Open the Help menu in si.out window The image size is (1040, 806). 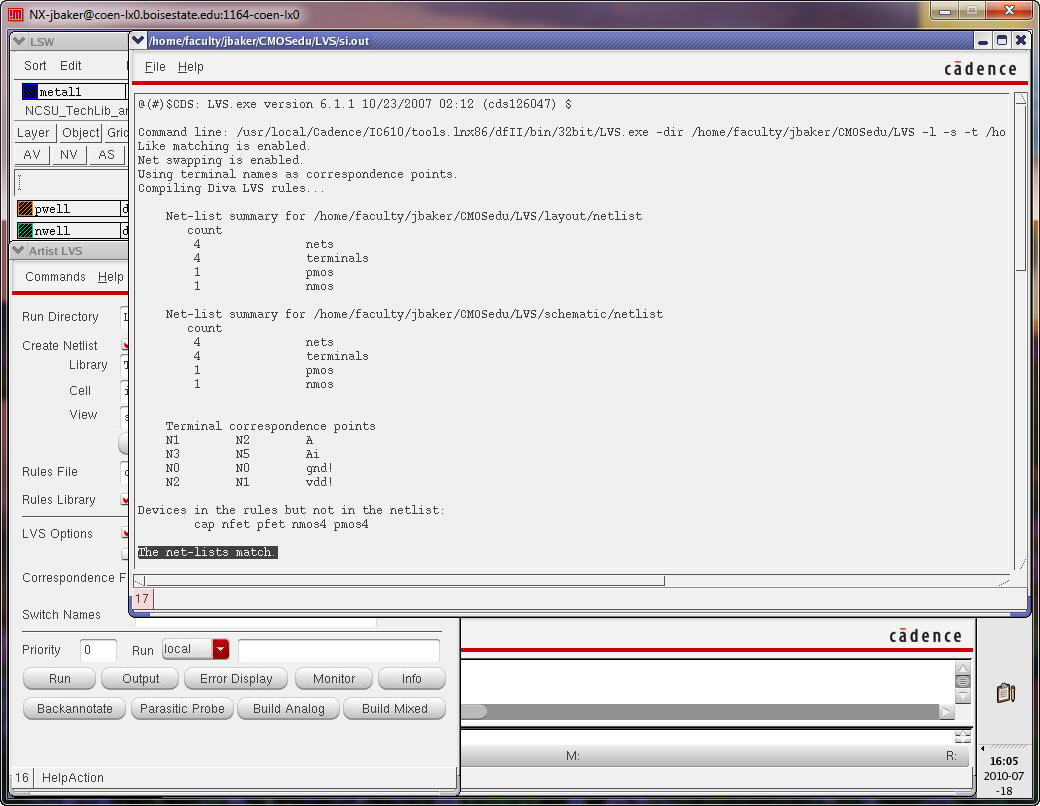[190, 67]
